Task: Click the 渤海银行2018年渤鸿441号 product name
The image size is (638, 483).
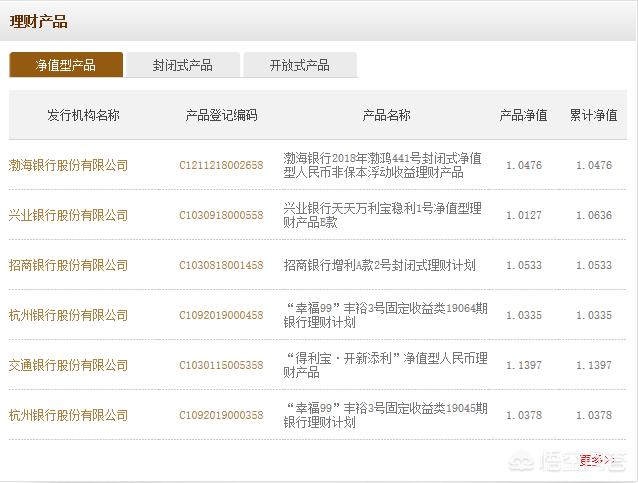Action: click(x=382, y=165)
